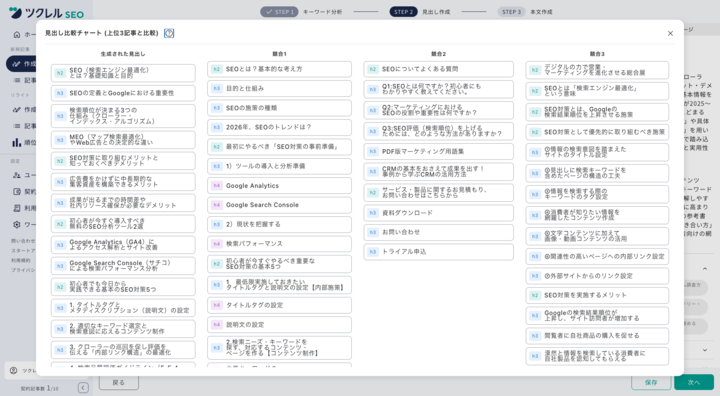The image size is (720, 396).
Task: Select the 'トライアル申込' heading card in 競合2
Action: click(439, 252)
